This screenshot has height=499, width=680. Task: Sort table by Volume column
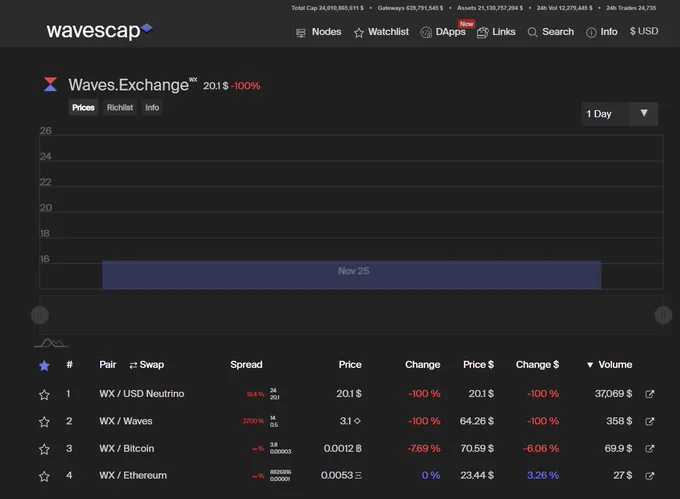[x=609, y=365]
